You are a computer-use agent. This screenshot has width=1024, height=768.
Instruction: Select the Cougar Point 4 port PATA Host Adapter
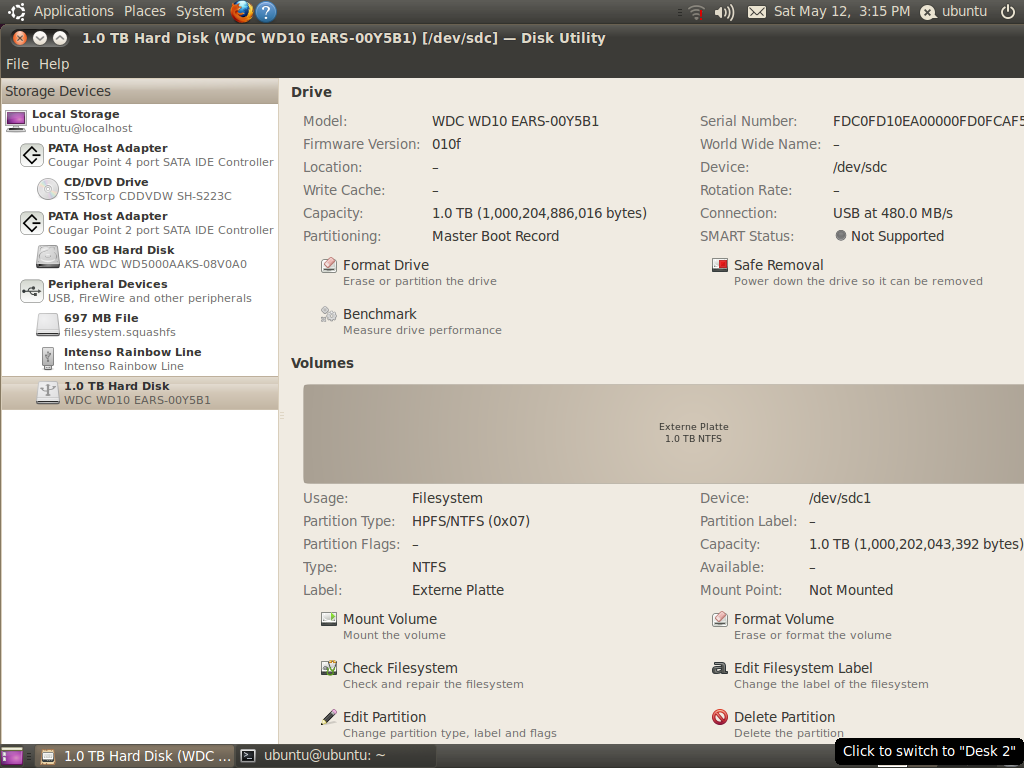(140, 155)
